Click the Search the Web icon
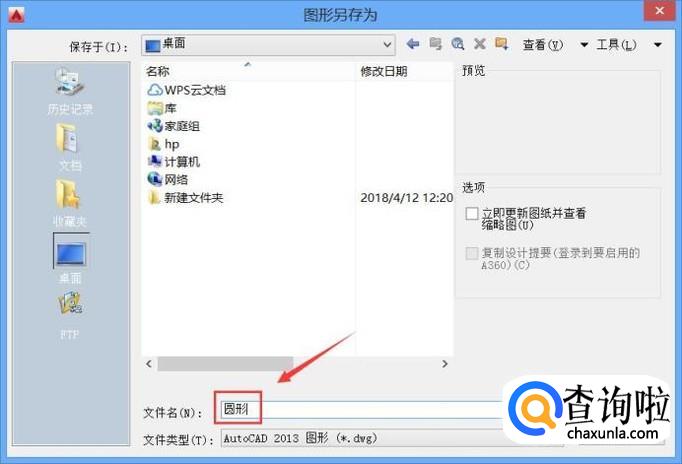This screenshot has width=682, height=464. coord(458,44)
